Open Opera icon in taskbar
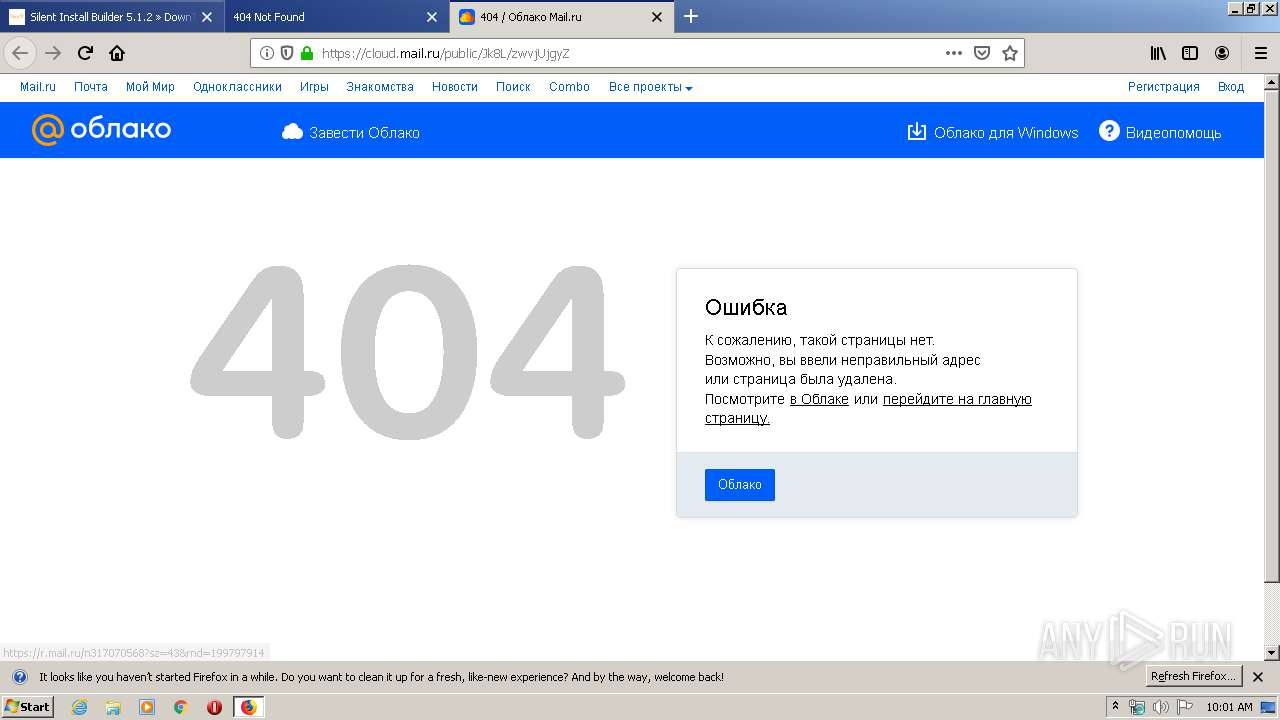This screenshot has height=720, width=1280. 214,707
